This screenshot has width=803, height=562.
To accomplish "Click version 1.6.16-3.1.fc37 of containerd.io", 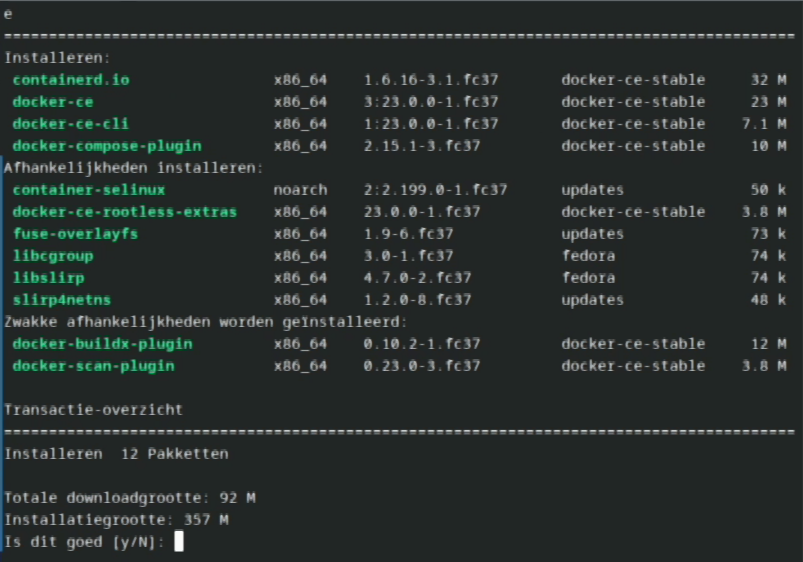I will point(431,80).
